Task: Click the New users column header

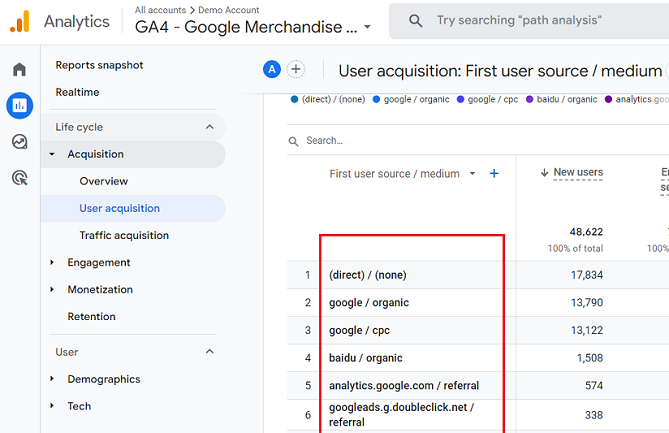Action: tap(578, 172)
